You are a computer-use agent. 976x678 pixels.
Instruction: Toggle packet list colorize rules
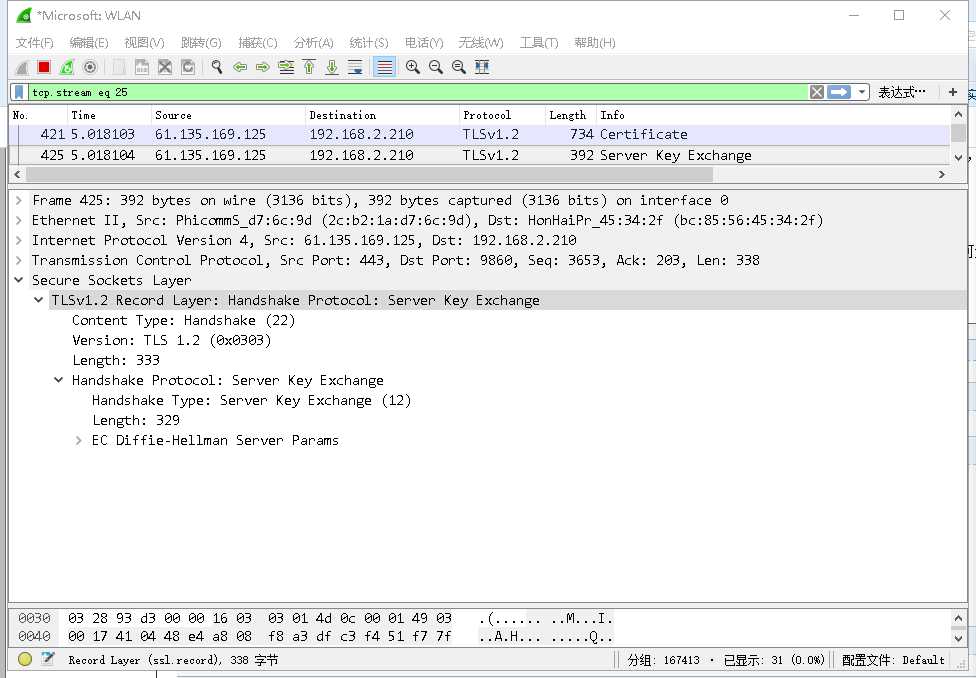tap(385, 67)
